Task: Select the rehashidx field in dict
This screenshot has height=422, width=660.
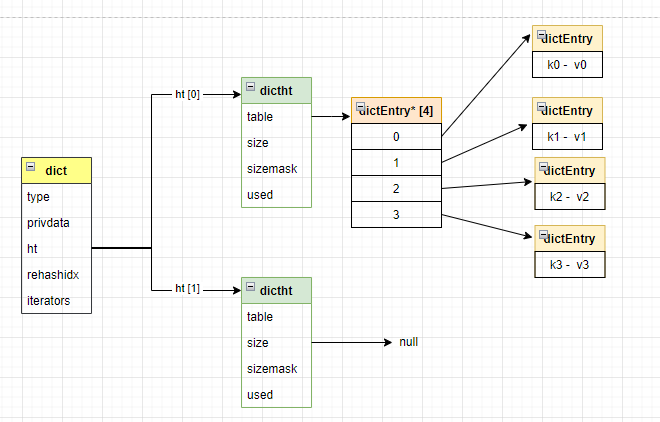Action: point(56,274)
